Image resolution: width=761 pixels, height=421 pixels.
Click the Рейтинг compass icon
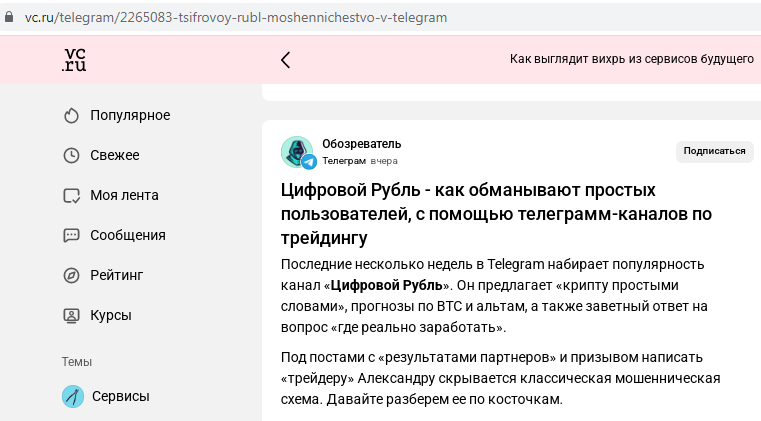coord(71,276)
